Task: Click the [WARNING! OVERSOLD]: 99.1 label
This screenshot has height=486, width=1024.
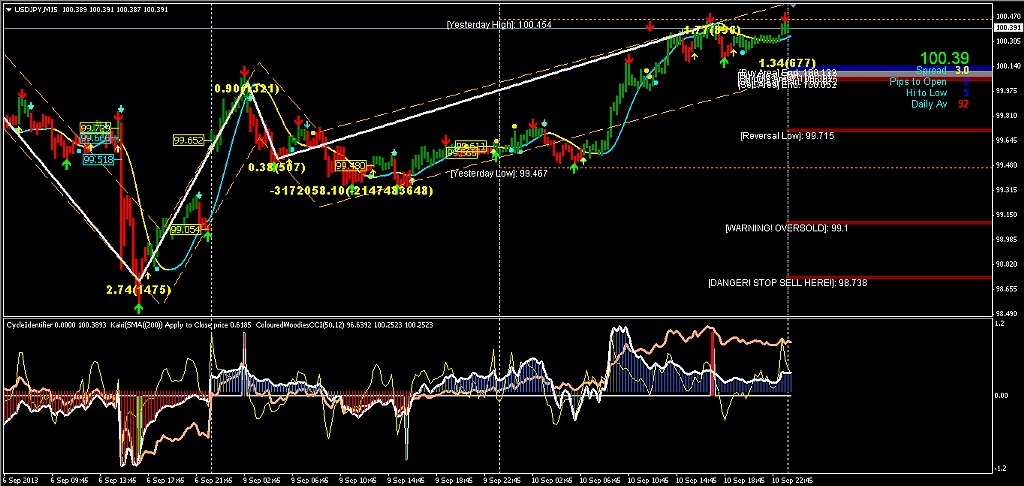Action: pos(786,229)
